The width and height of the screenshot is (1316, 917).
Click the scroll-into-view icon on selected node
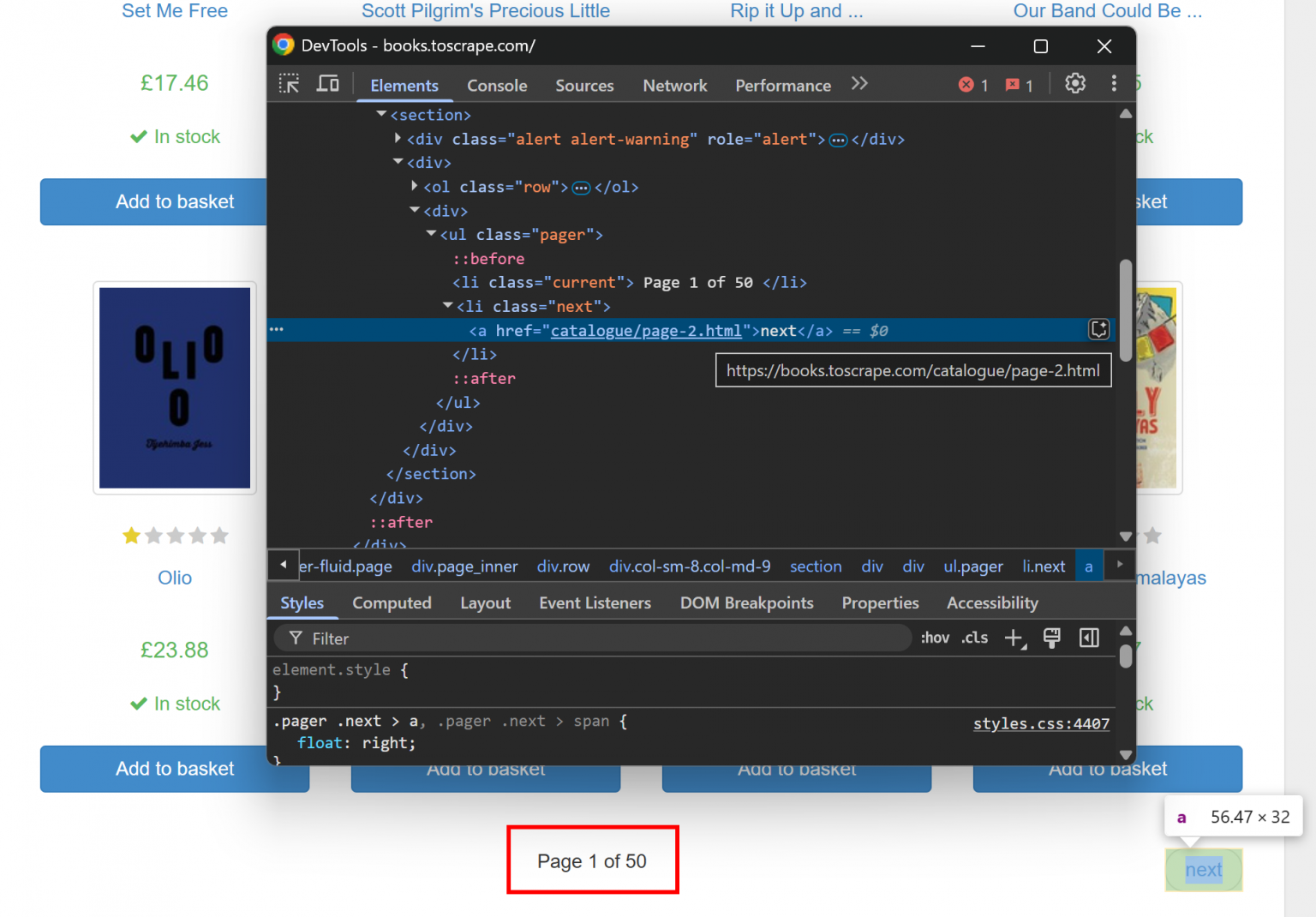[x=1099, y=329]
